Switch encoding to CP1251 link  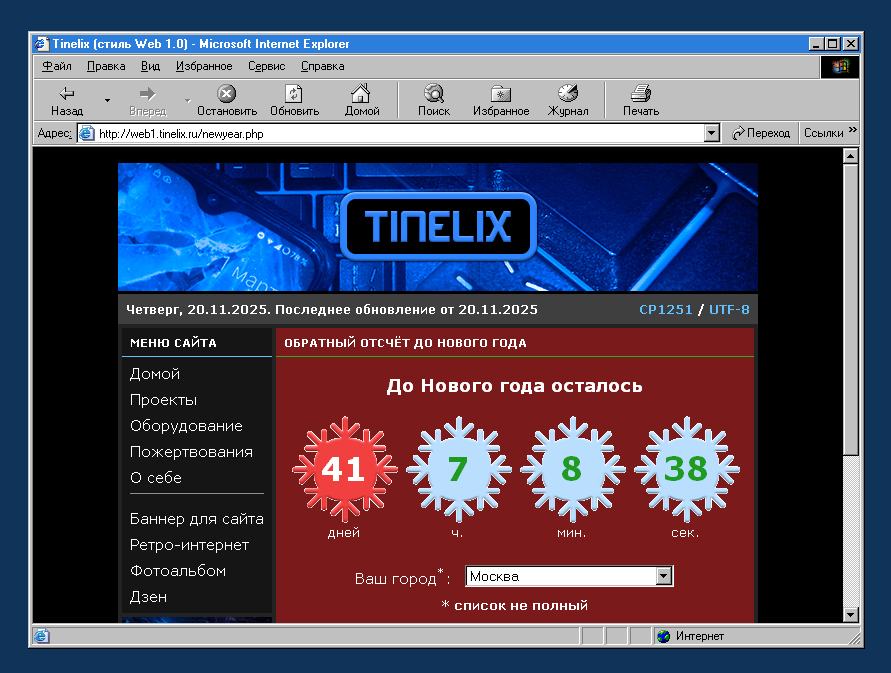click(665, 310)
